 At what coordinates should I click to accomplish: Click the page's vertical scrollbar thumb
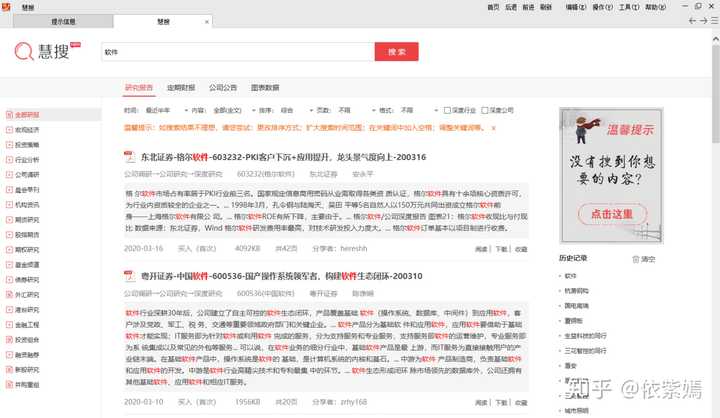[715, 94]
